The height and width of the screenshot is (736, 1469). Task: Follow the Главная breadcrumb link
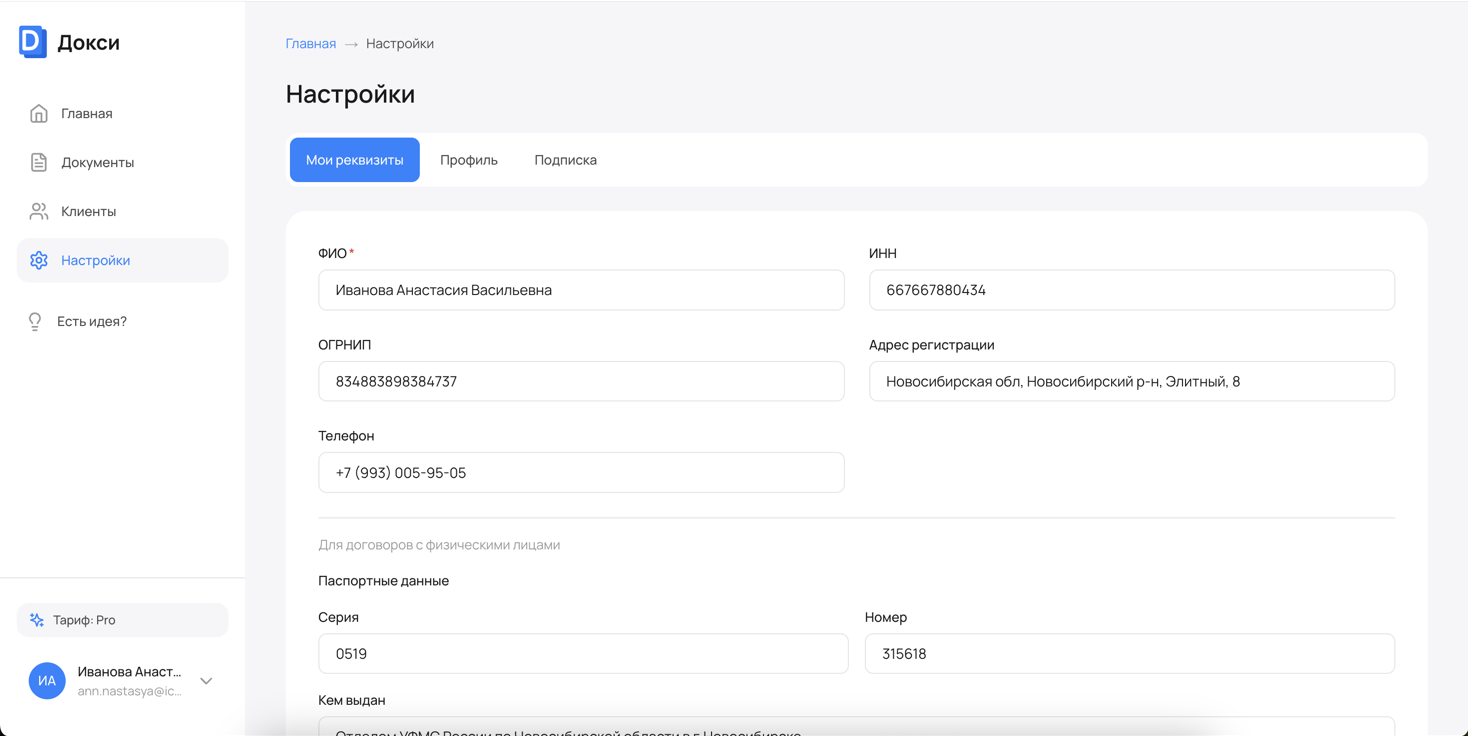(x=310, y=43)
